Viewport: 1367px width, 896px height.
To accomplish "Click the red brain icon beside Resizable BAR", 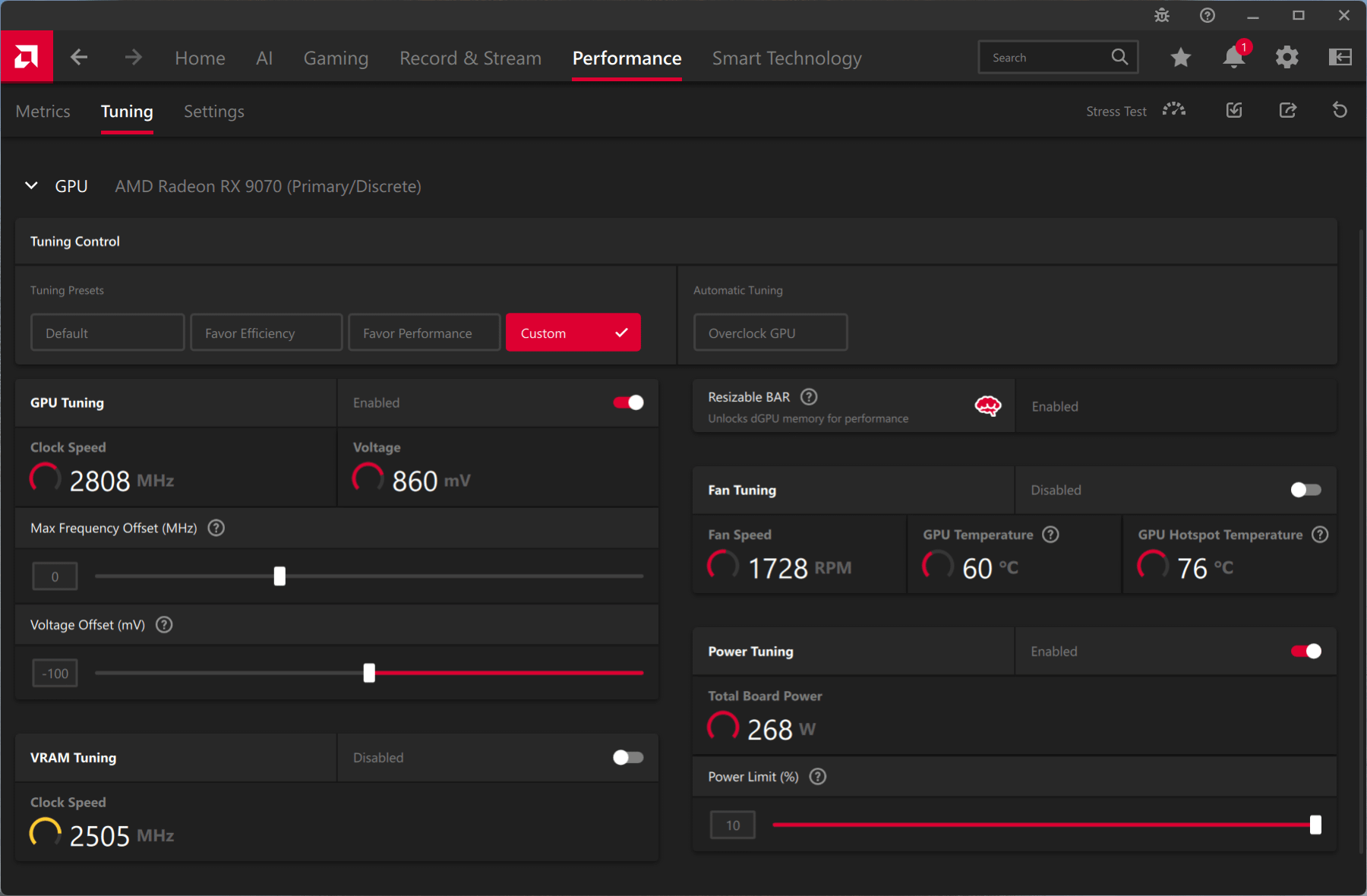I will coord(988,406).
